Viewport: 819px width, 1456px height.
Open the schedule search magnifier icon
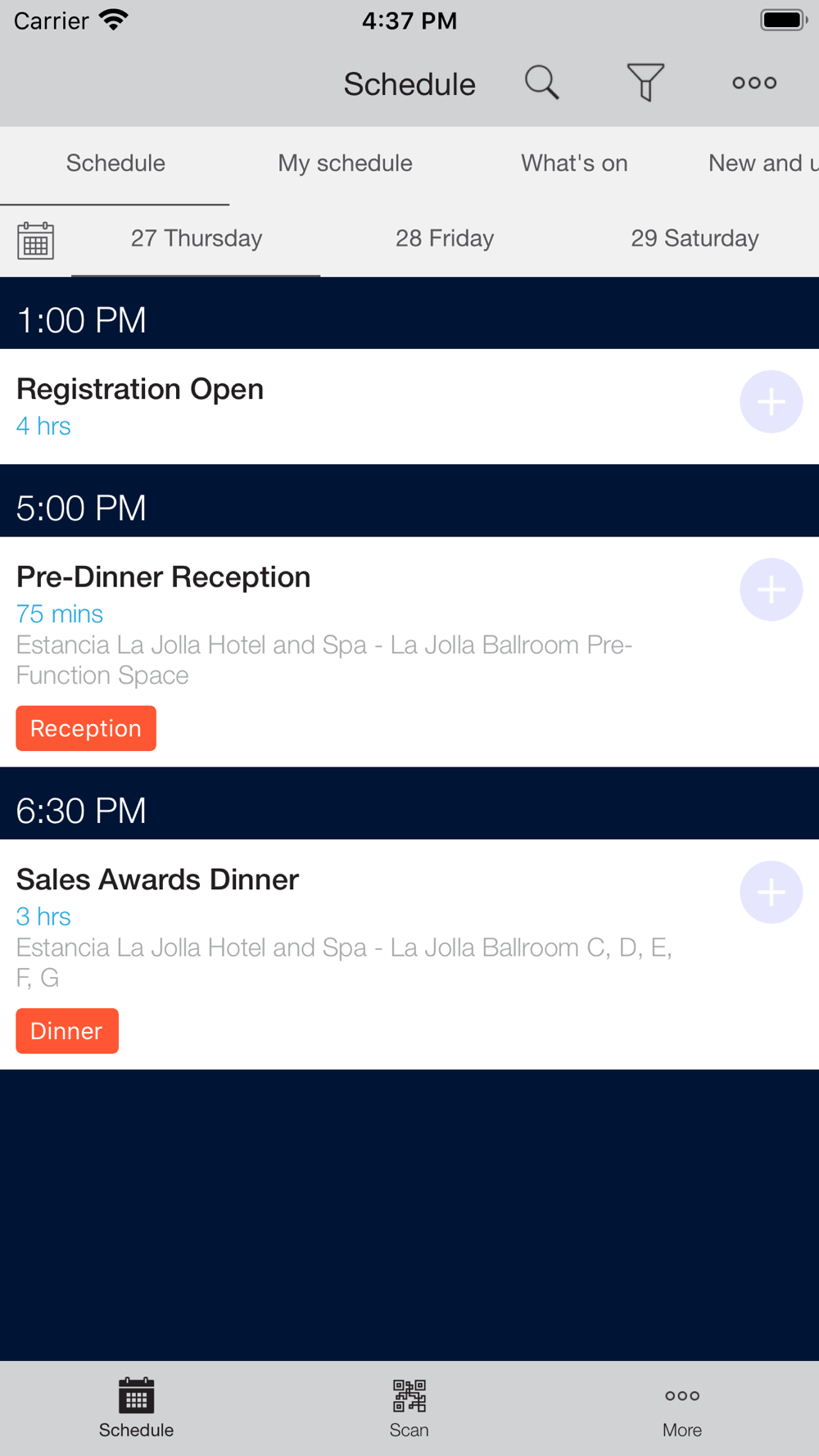click(541, 83)
